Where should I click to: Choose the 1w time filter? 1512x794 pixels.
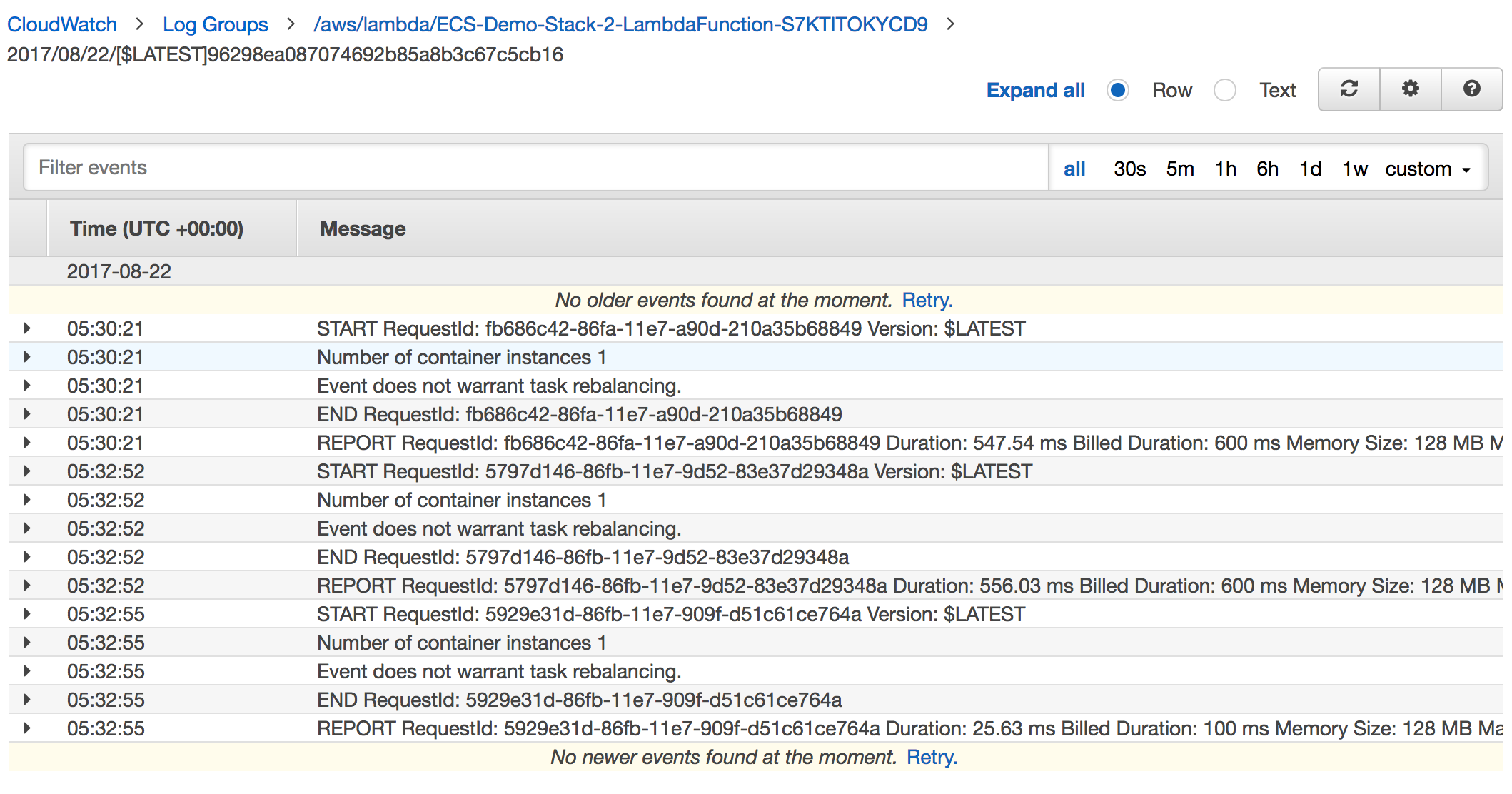[1354, 169]
